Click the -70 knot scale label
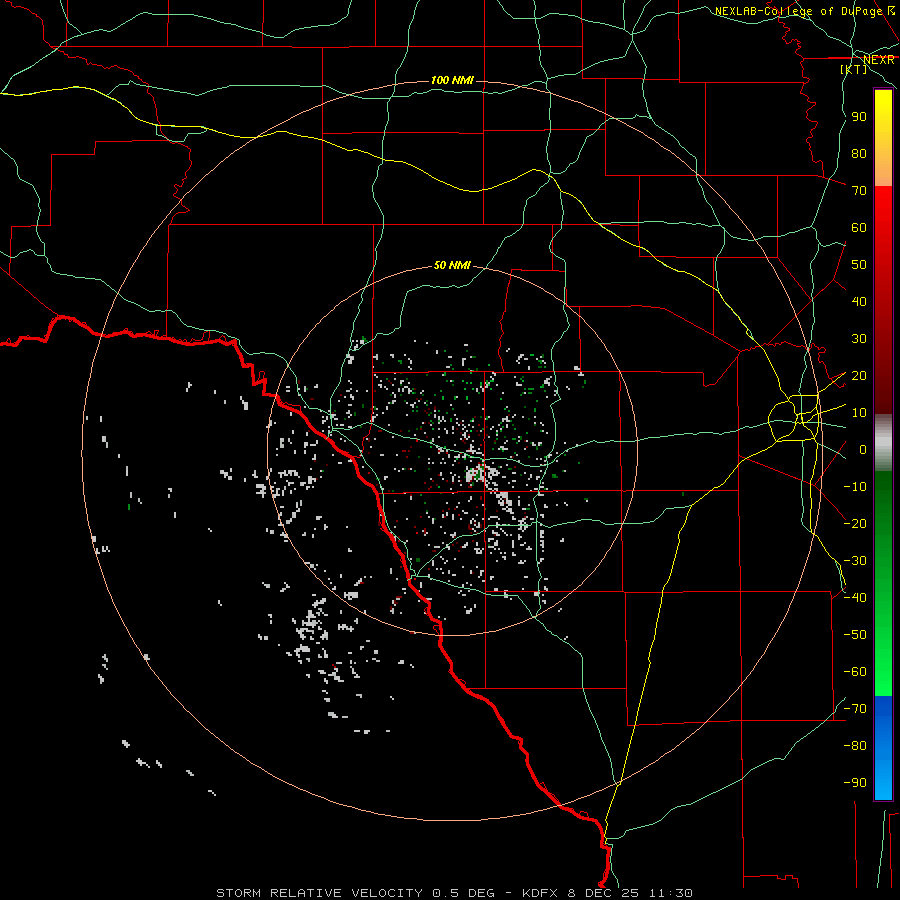Image resolution: width=900 pixels, height=900 pixels. tap(855, 709)
